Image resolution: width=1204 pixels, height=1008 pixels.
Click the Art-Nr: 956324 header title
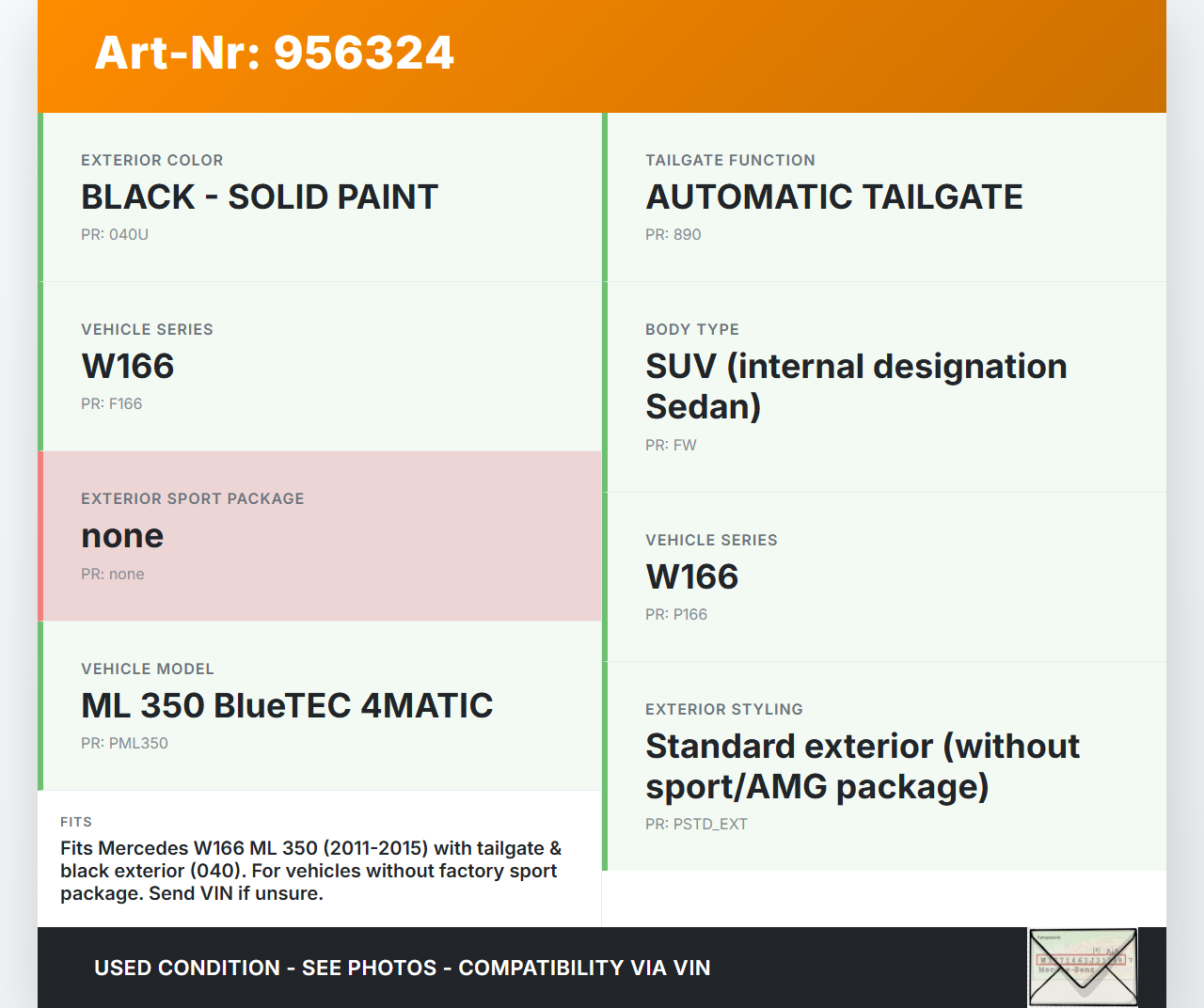point(274,53)
